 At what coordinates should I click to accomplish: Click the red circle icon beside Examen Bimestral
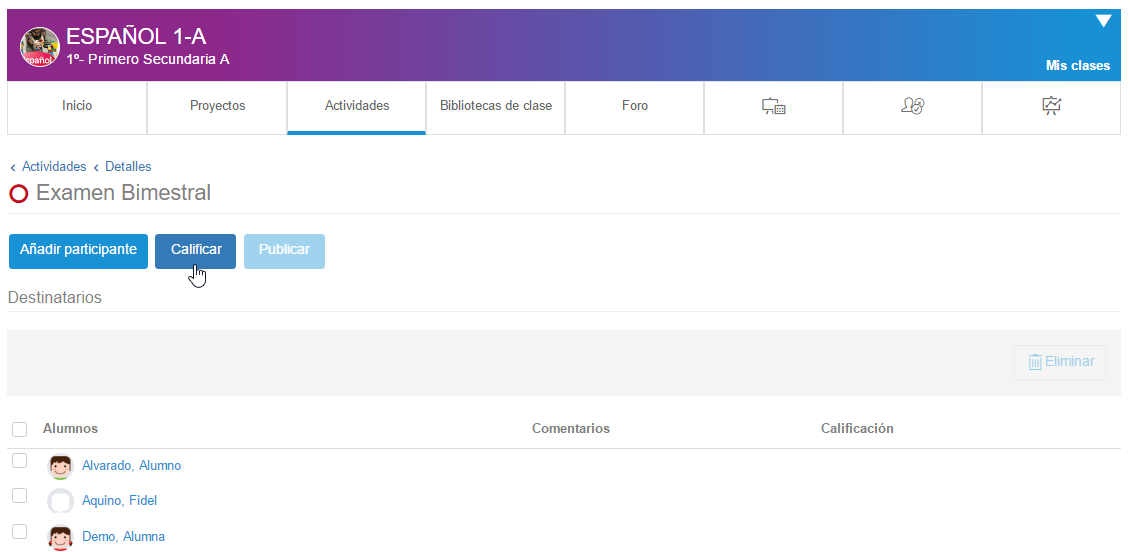(x=19, y=194)
